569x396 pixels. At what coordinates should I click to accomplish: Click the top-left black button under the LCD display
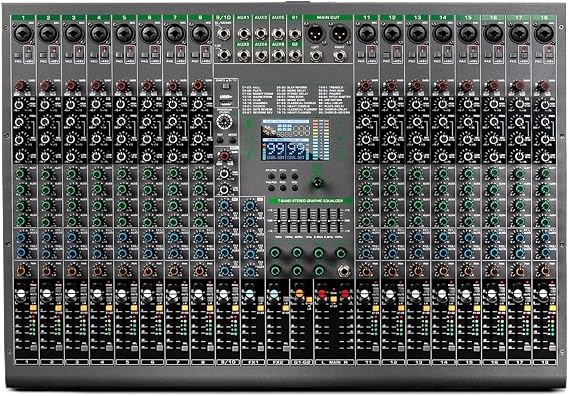pyautogui.click(x=271, y=176)
